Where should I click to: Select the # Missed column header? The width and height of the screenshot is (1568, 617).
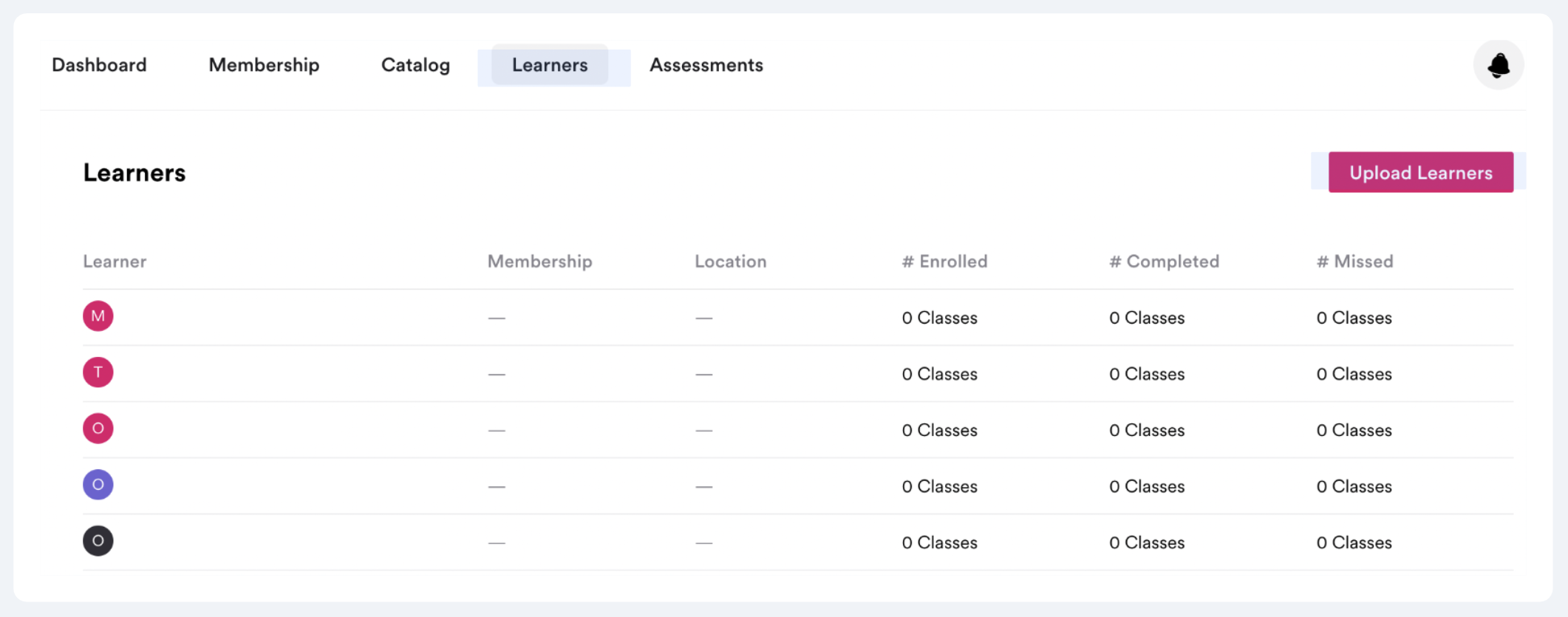click(1354, 261)
